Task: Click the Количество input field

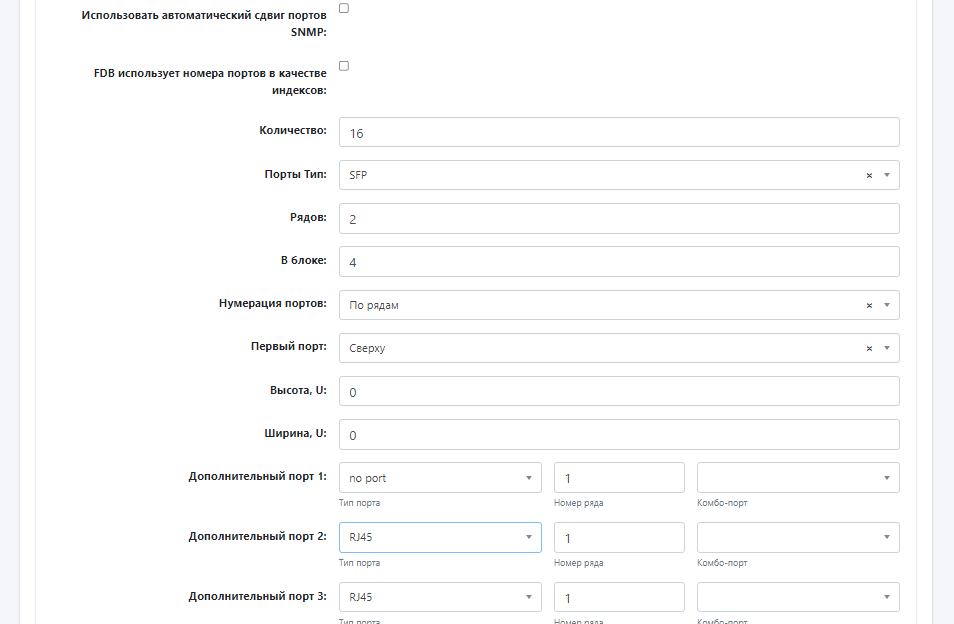Action: pos(618,132)
